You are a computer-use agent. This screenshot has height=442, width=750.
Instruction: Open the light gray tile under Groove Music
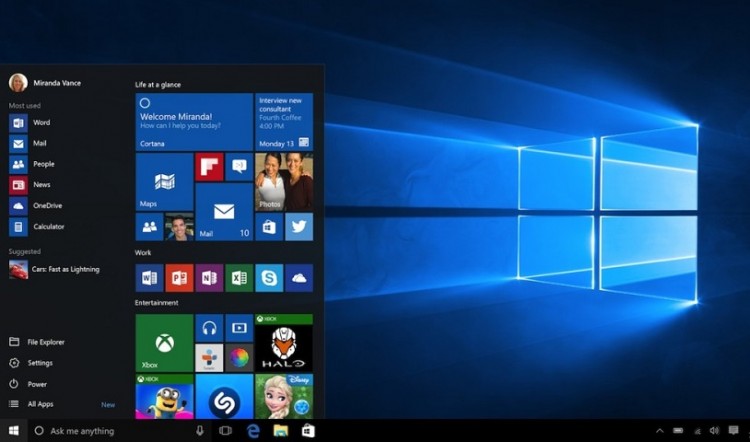click(209, 358)
